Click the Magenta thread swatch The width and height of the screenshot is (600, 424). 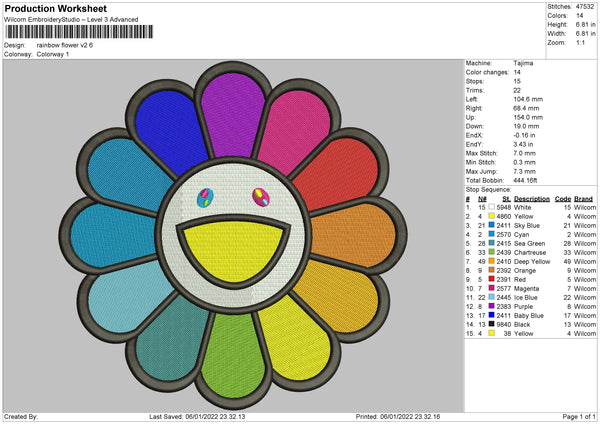click(491, 288)
